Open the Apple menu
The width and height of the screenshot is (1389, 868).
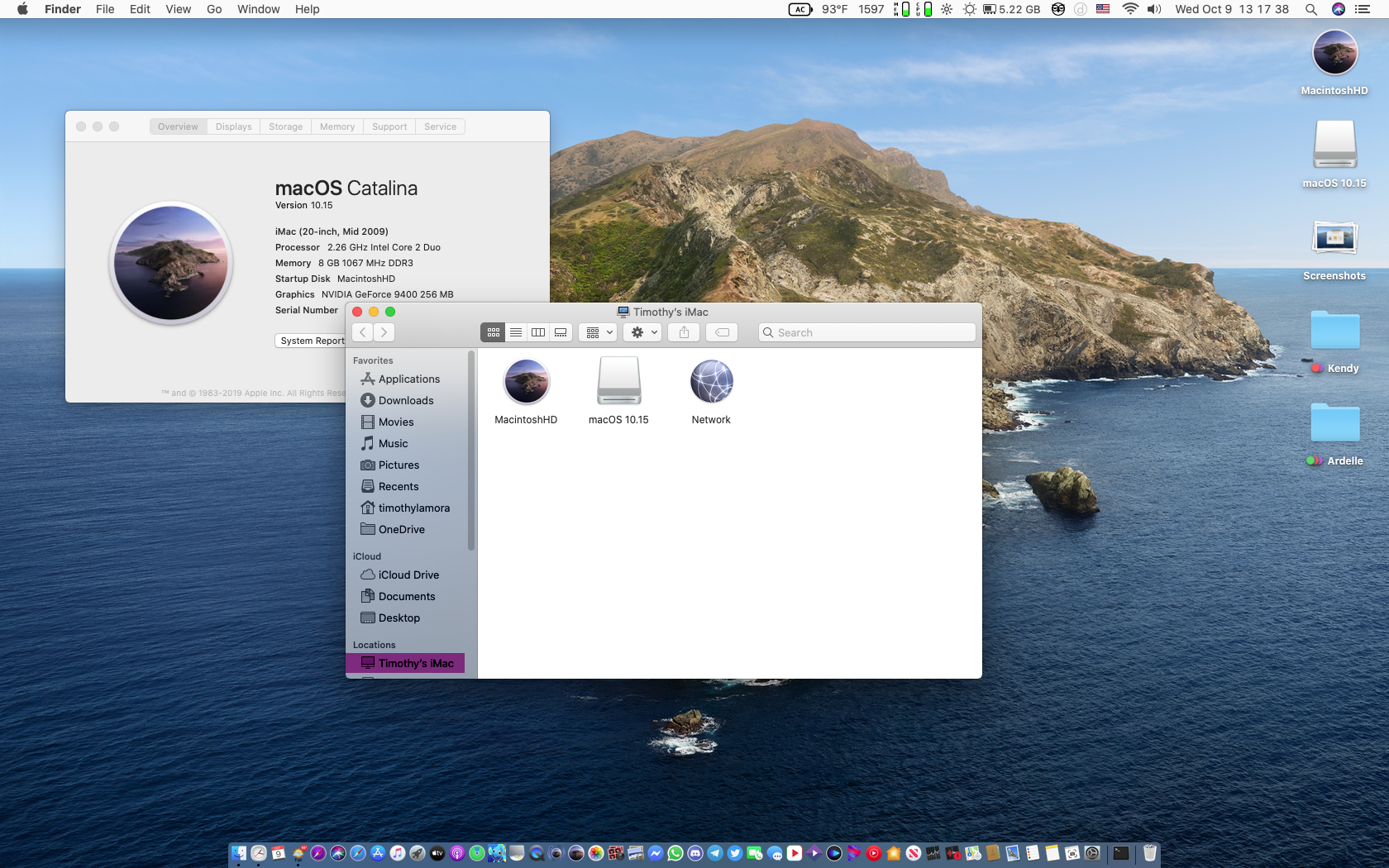point(22,9)
